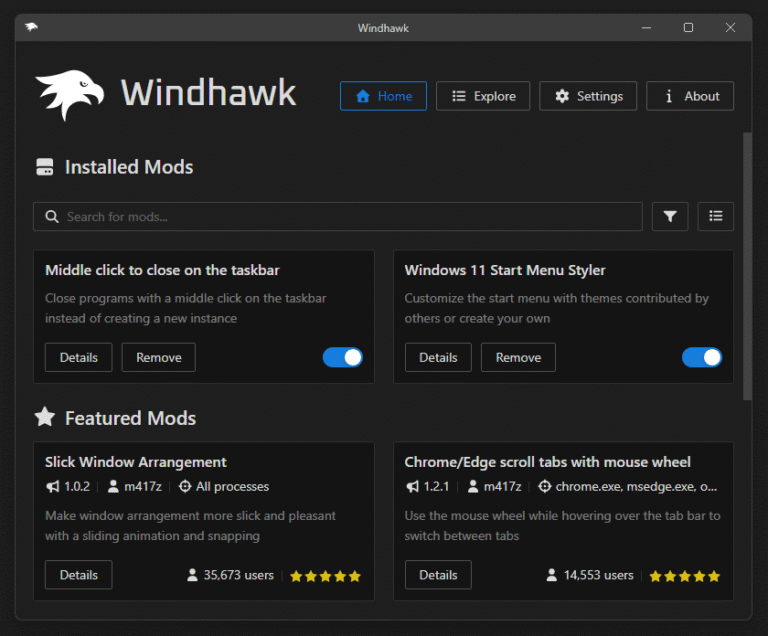
Task: Remove the Middle click to close mod
Action: (x=158, y=357)
